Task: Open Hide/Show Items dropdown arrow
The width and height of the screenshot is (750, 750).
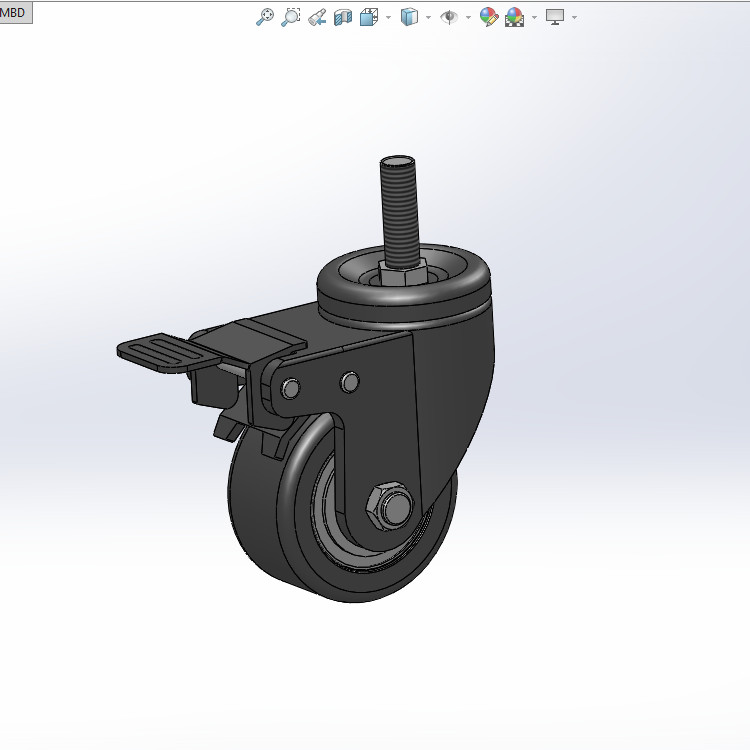Action: (468, 18)
